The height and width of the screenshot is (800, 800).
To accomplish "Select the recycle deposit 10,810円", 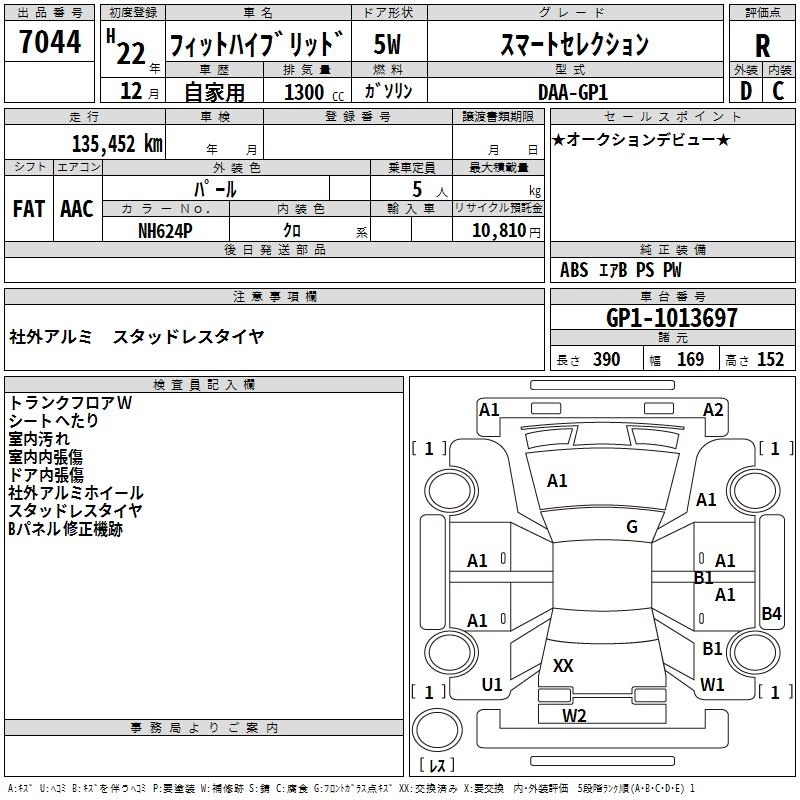I will 506,231.
